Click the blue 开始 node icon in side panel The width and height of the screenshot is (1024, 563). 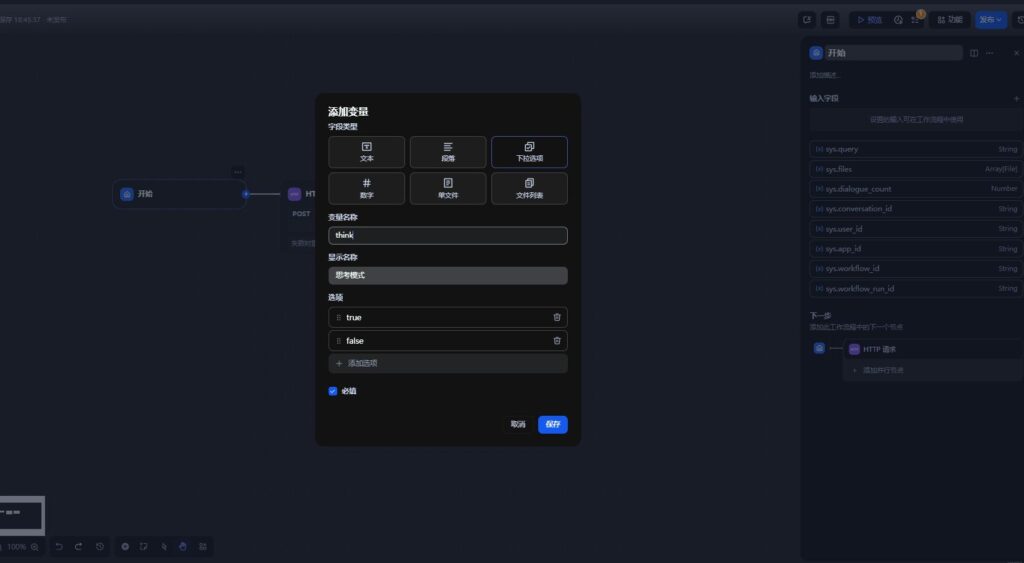click(816, 53)
